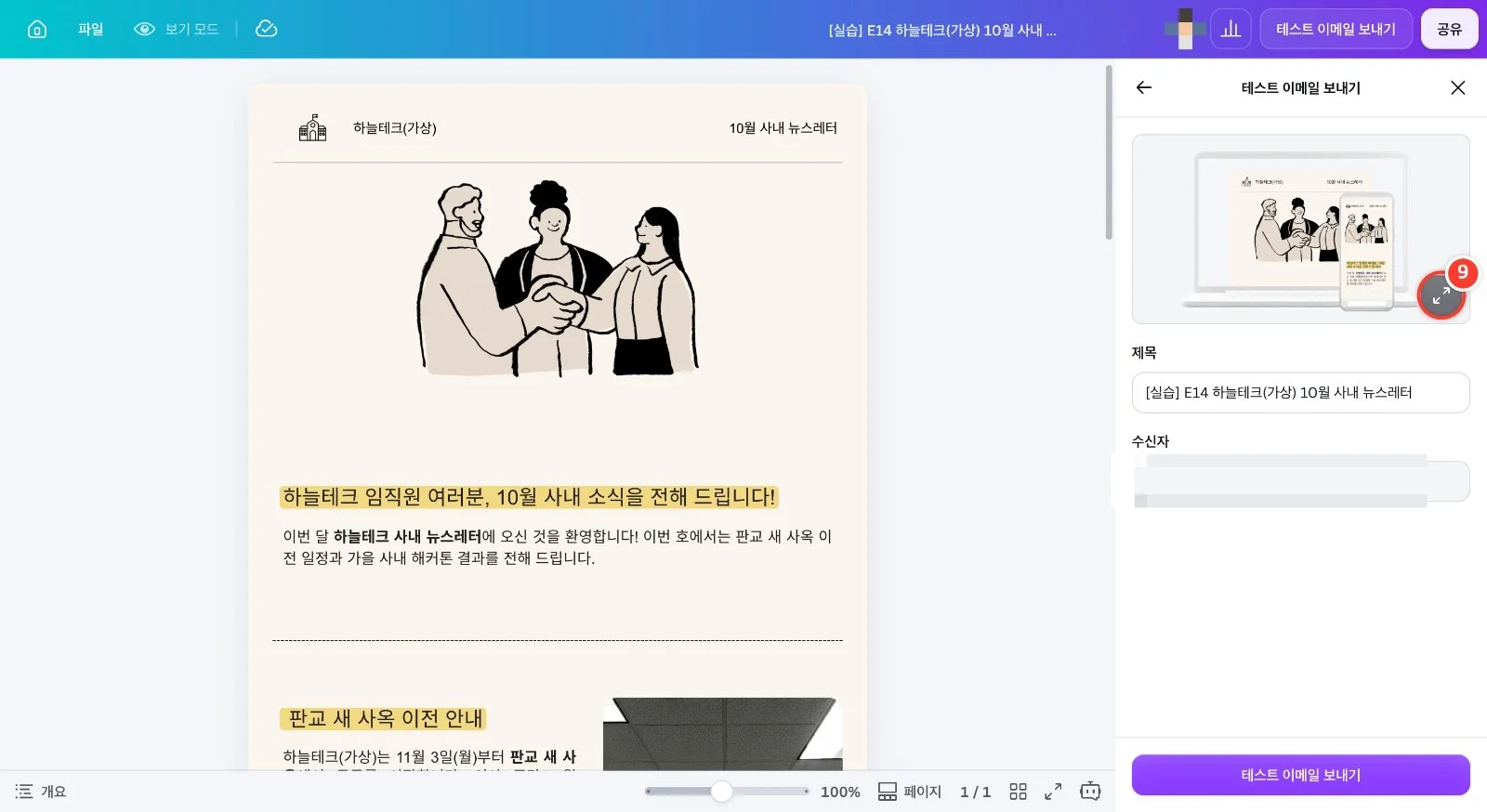Open the 개요 outline panel
This screenshot has width=1487, height=812.
[41, 792]
